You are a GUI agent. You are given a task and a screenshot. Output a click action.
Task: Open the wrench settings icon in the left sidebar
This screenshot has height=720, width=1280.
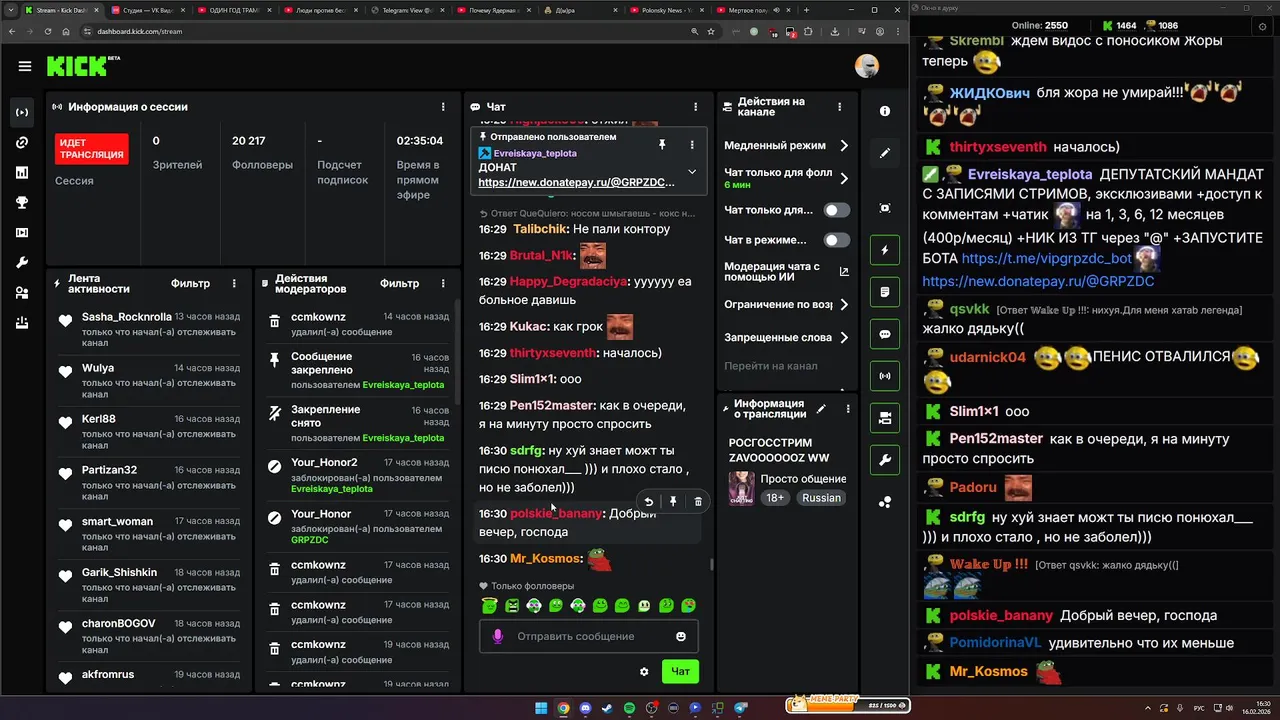(x=22, y=262)
